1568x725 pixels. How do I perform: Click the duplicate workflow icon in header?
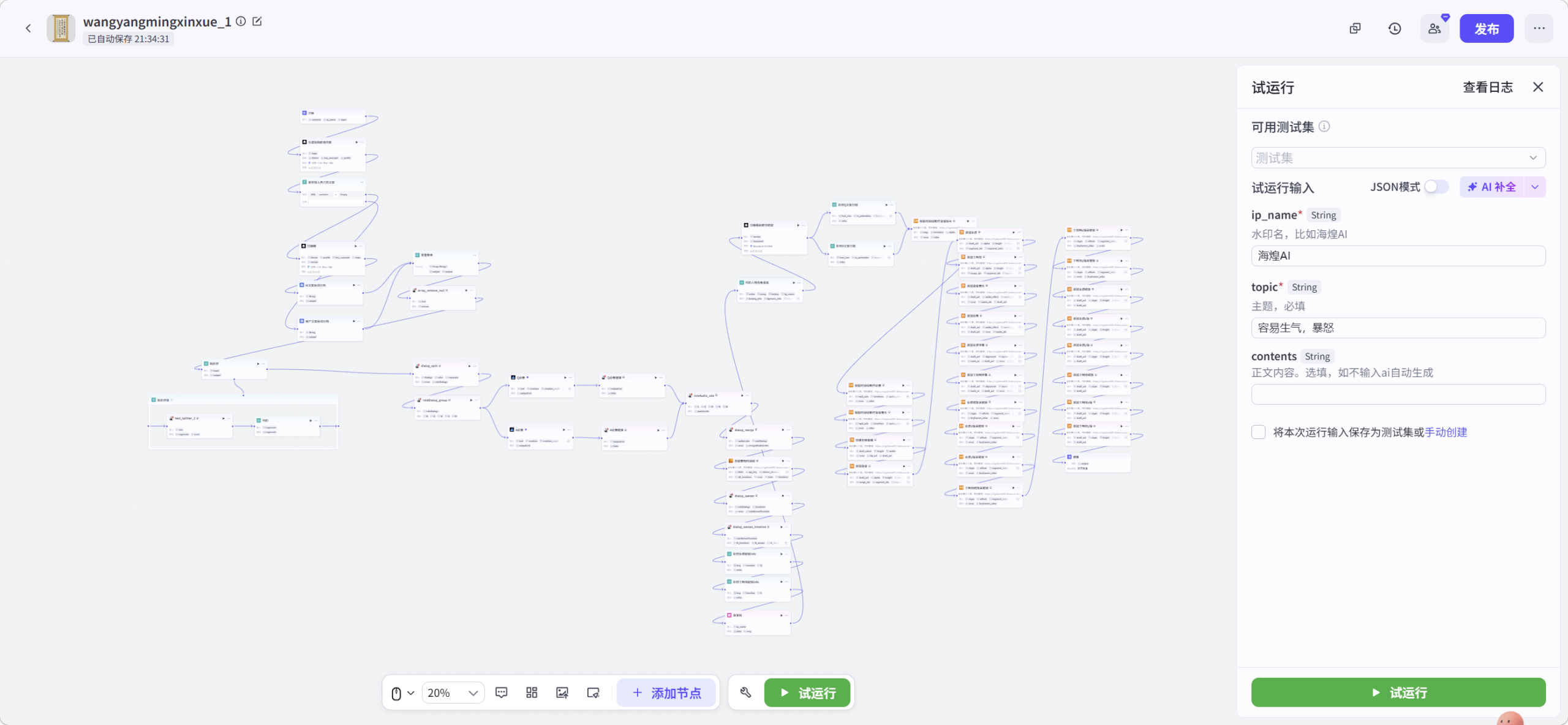[x=1355, y=29]
